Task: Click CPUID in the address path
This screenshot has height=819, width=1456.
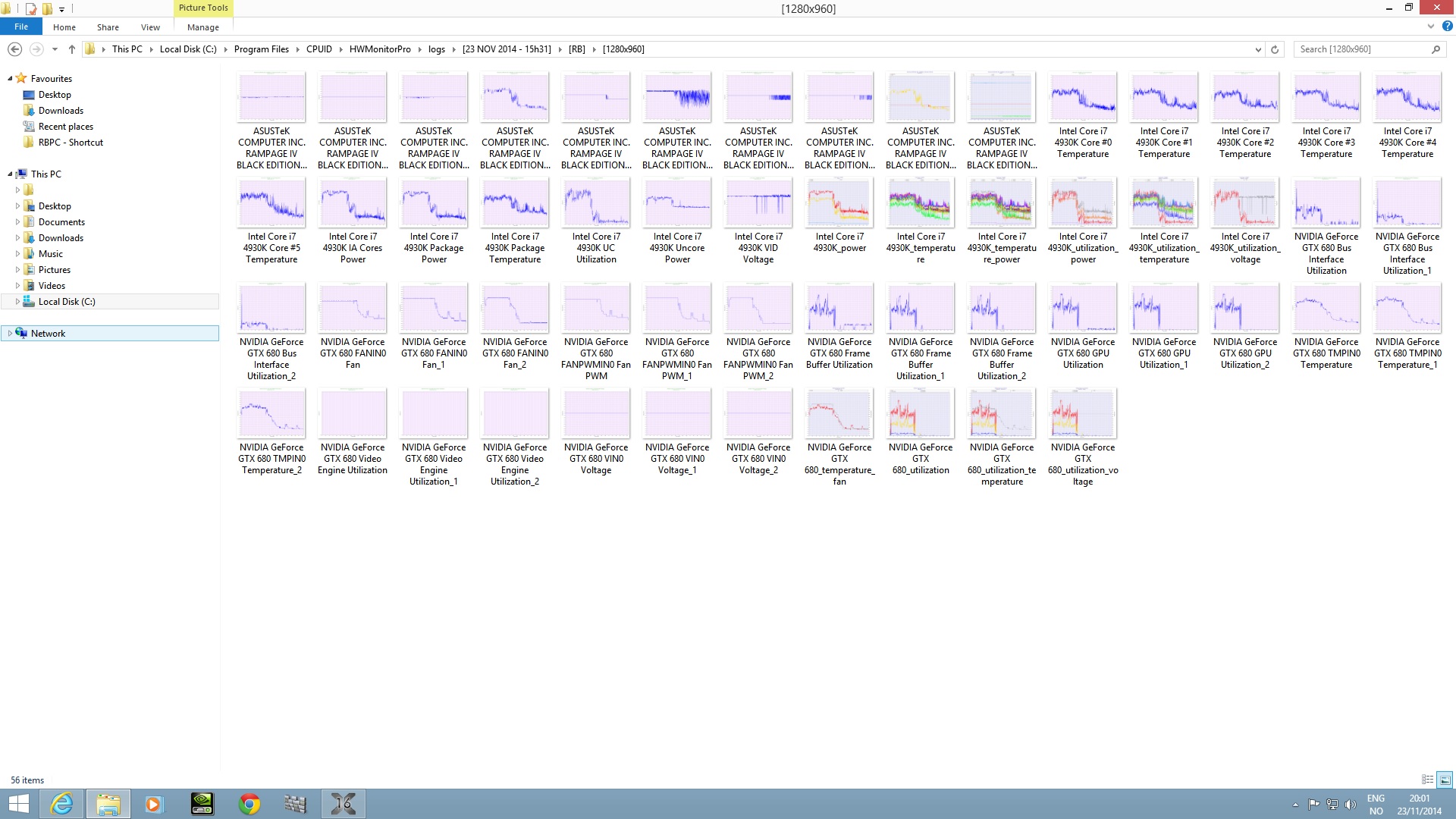Action: [x=319, y=49]
